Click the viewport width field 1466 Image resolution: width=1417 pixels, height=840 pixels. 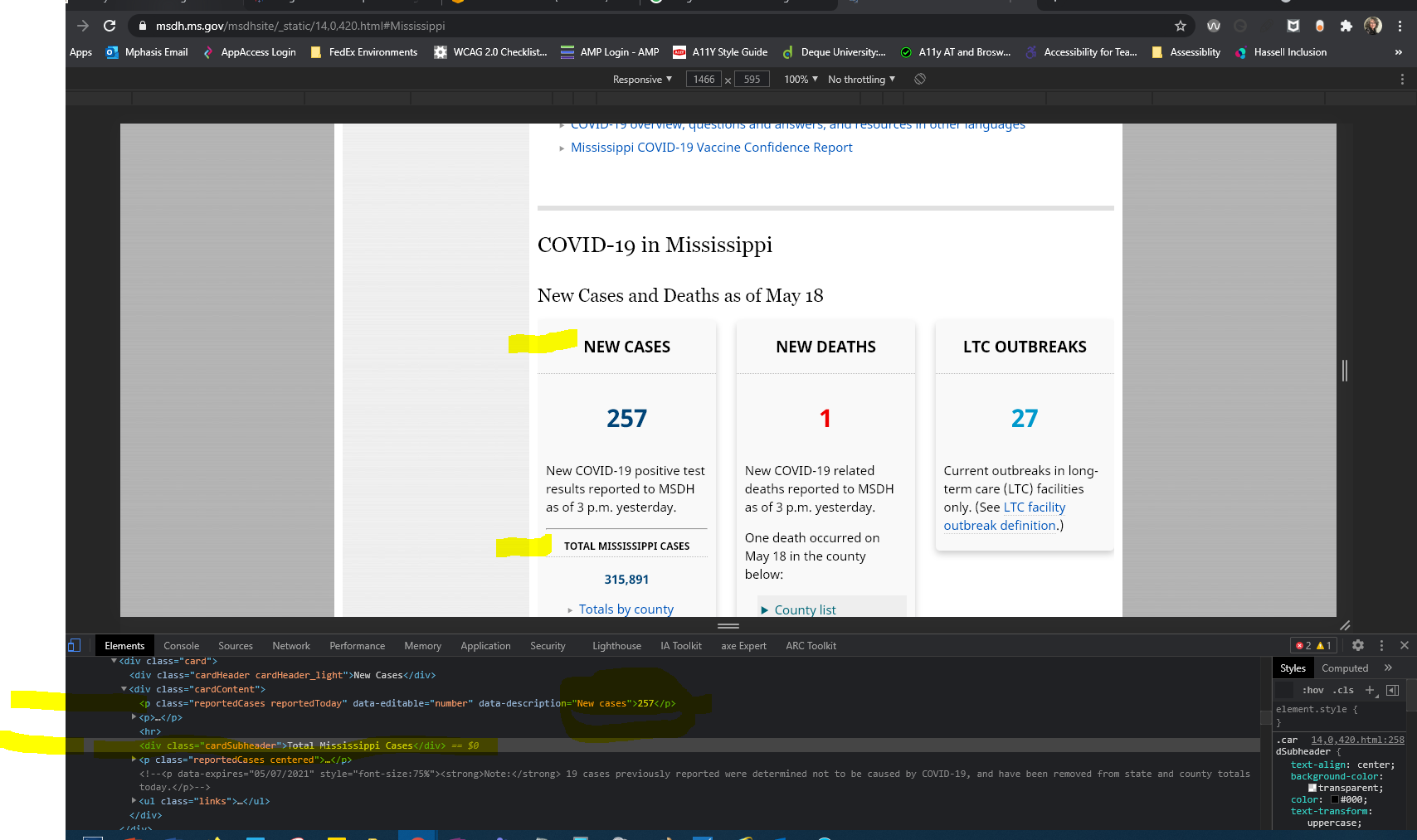[x=704, y=79]
